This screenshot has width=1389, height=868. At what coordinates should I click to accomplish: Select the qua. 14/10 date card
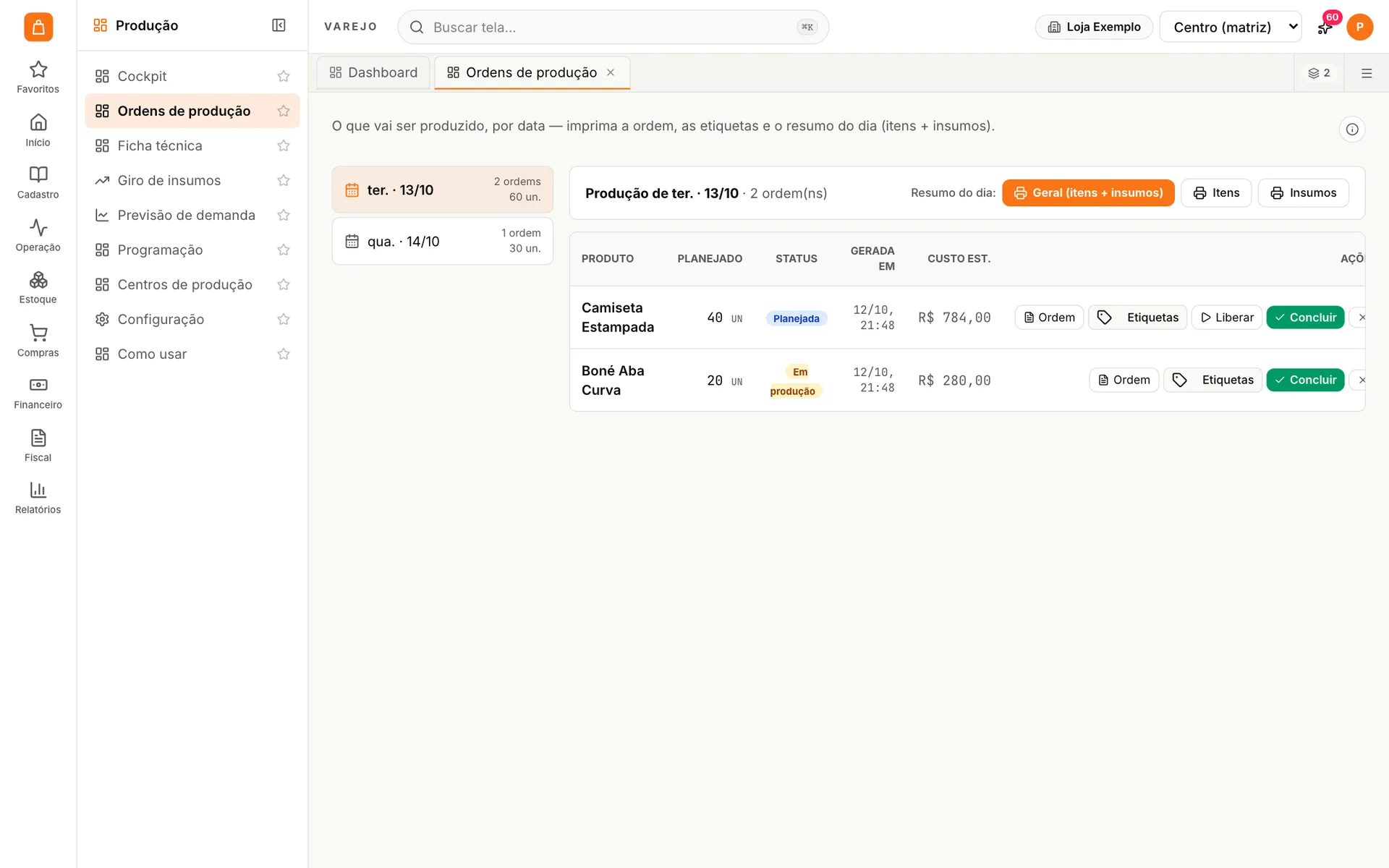coord(443,241)
